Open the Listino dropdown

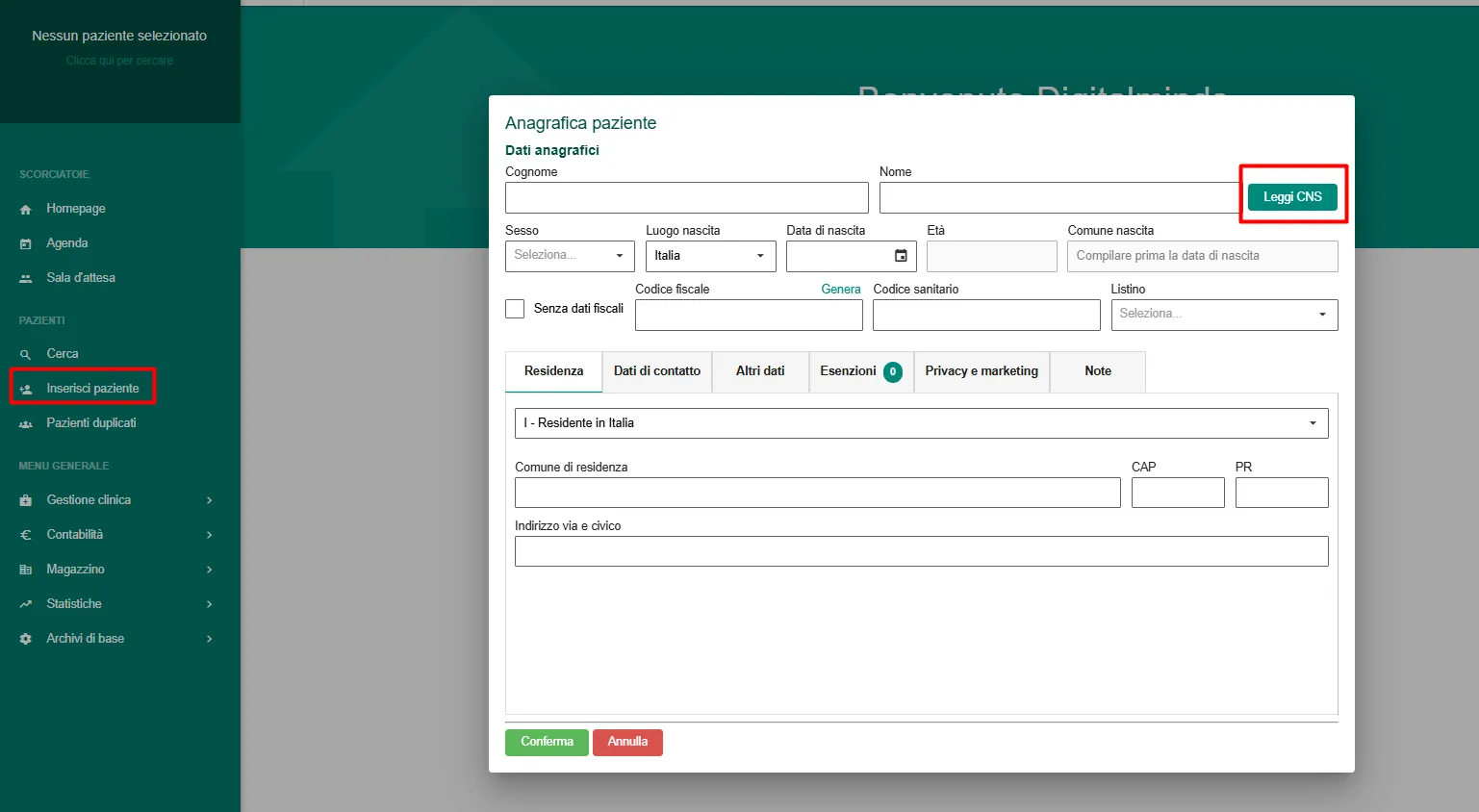click(x=1224, y=315)
